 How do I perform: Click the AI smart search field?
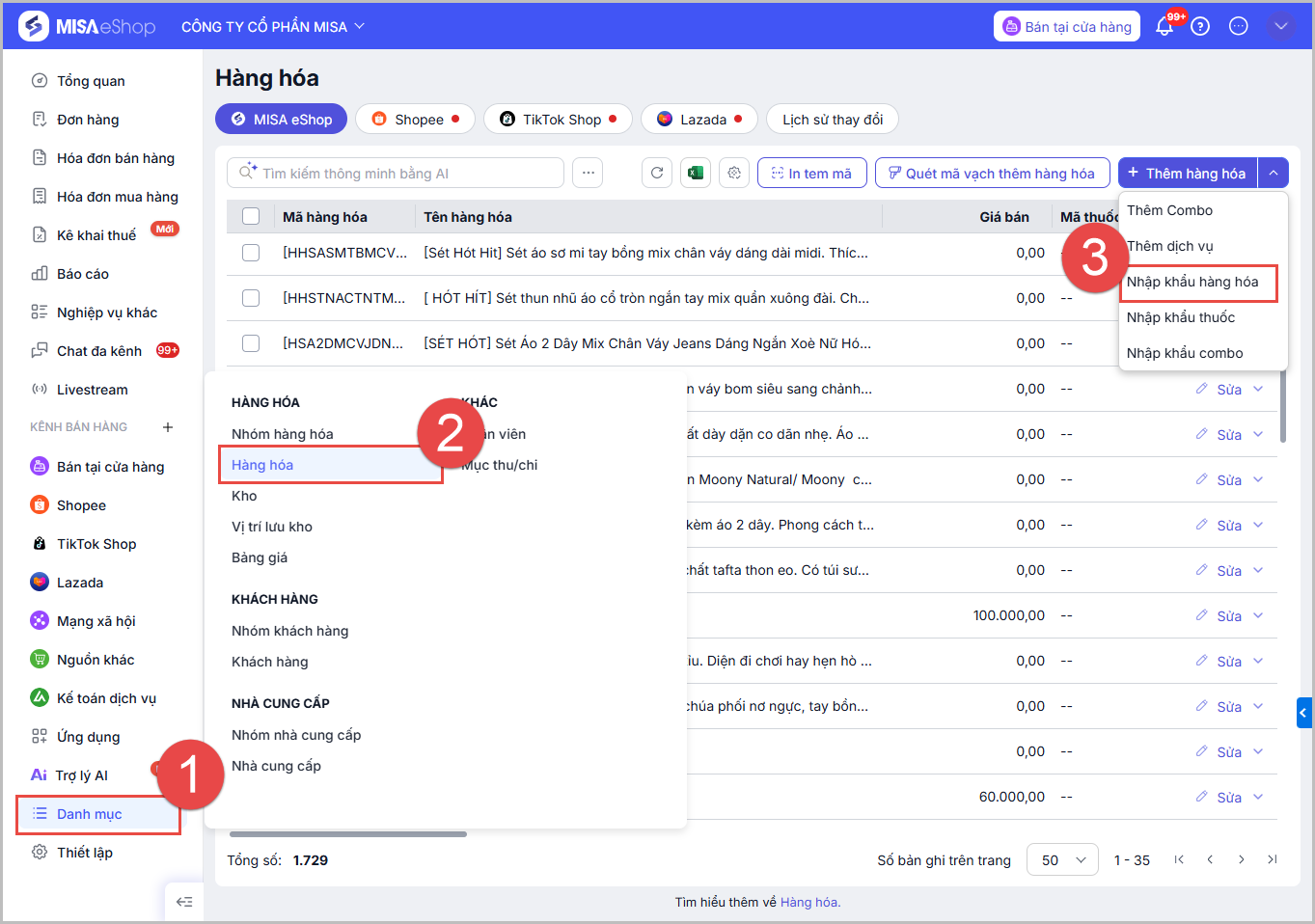pos(396,173)
